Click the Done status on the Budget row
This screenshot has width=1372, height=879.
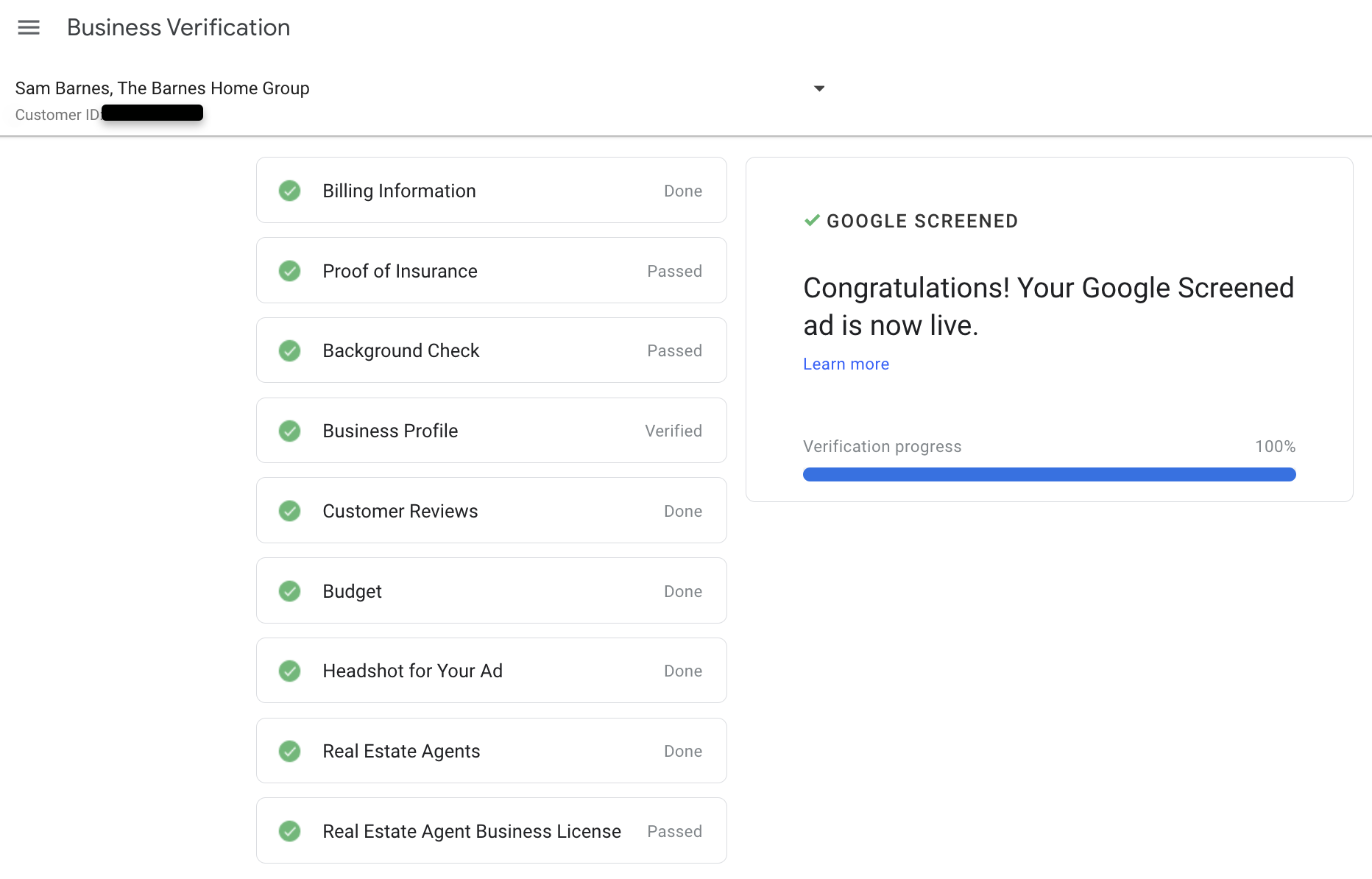[x=682, y=590]
